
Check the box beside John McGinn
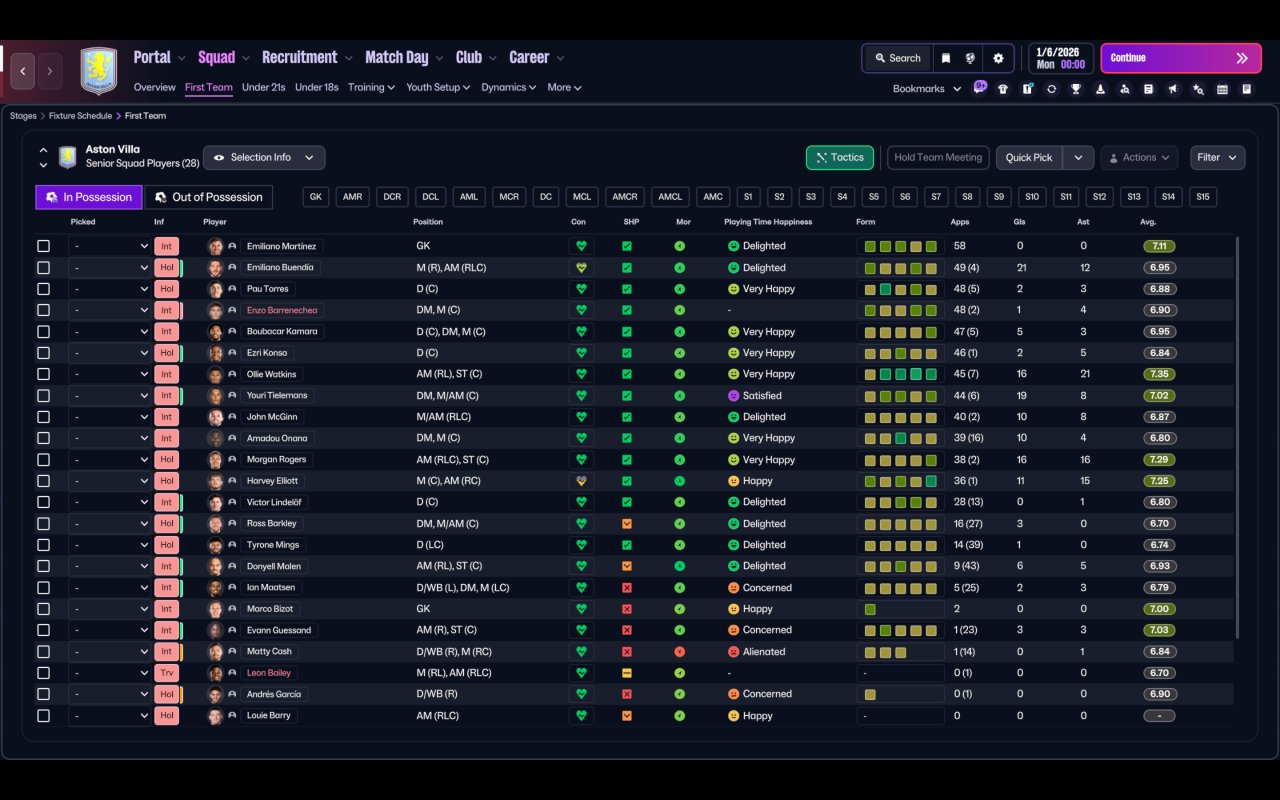point(43,417)
